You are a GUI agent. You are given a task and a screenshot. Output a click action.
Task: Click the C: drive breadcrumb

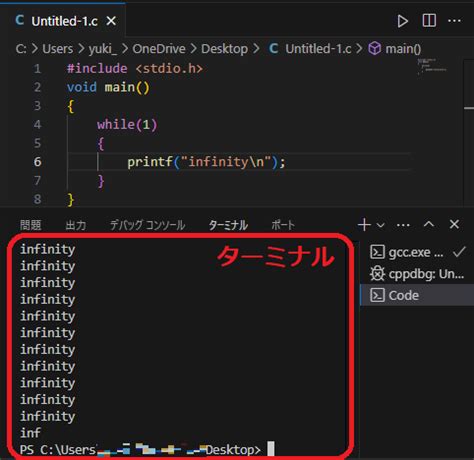tap(21, 49)
